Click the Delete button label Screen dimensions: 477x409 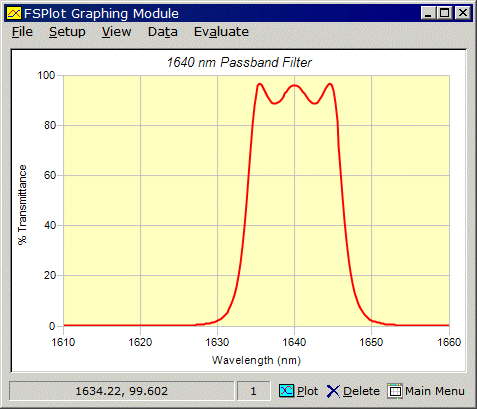point(361,391)
